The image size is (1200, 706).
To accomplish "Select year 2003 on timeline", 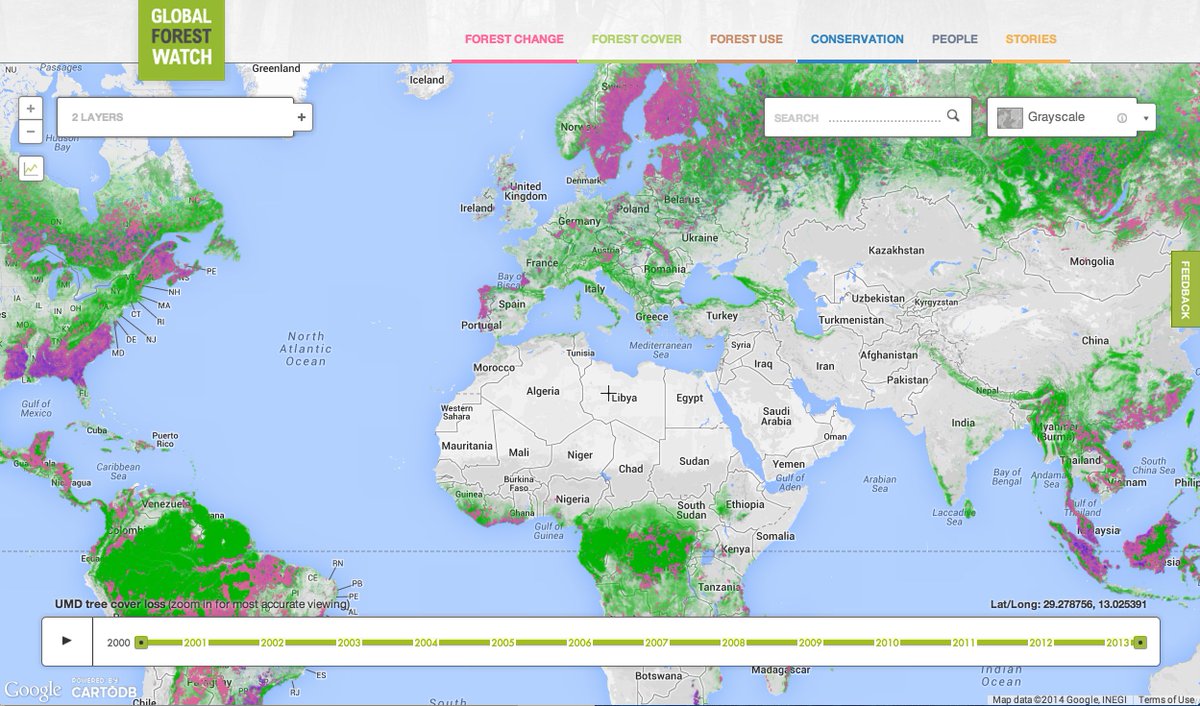I will (x=349, y=642).
